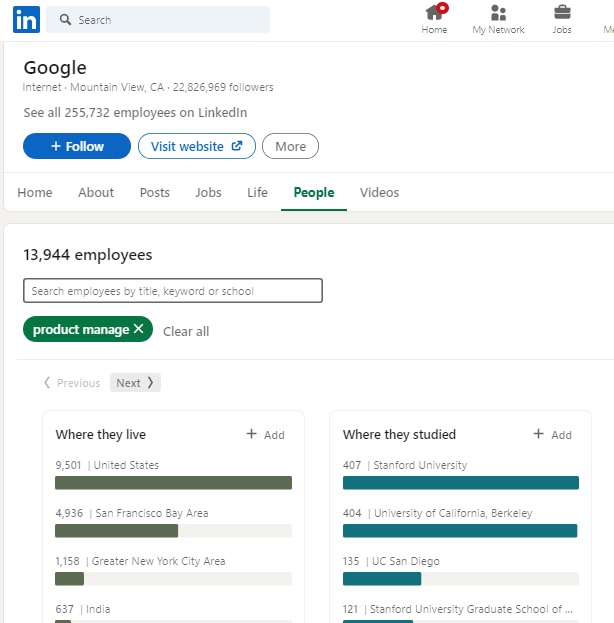Click the Visit website button
The image size is (614, 623).
[197, 146]
